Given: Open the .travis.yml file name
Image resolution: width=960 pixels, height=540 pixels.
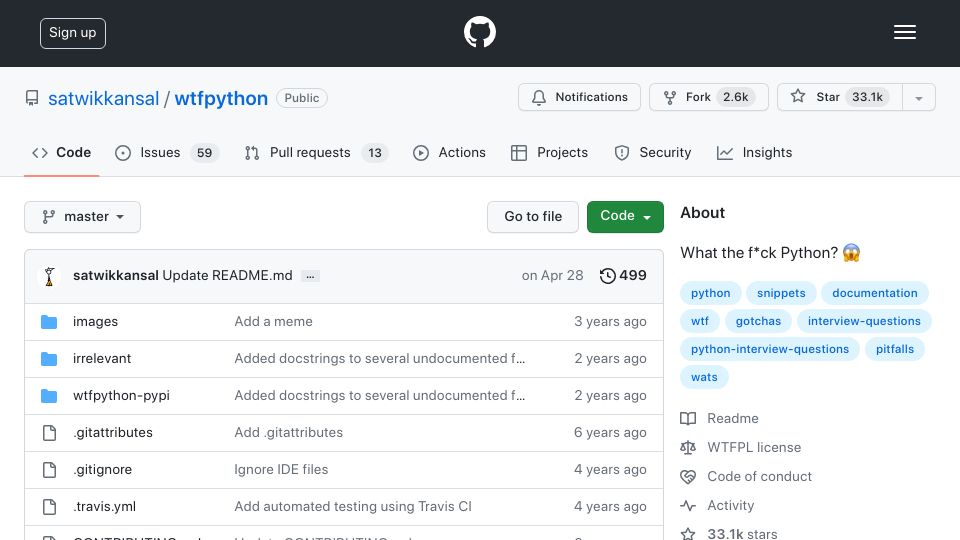Looking at the screenshot, I should coord(104,507).
